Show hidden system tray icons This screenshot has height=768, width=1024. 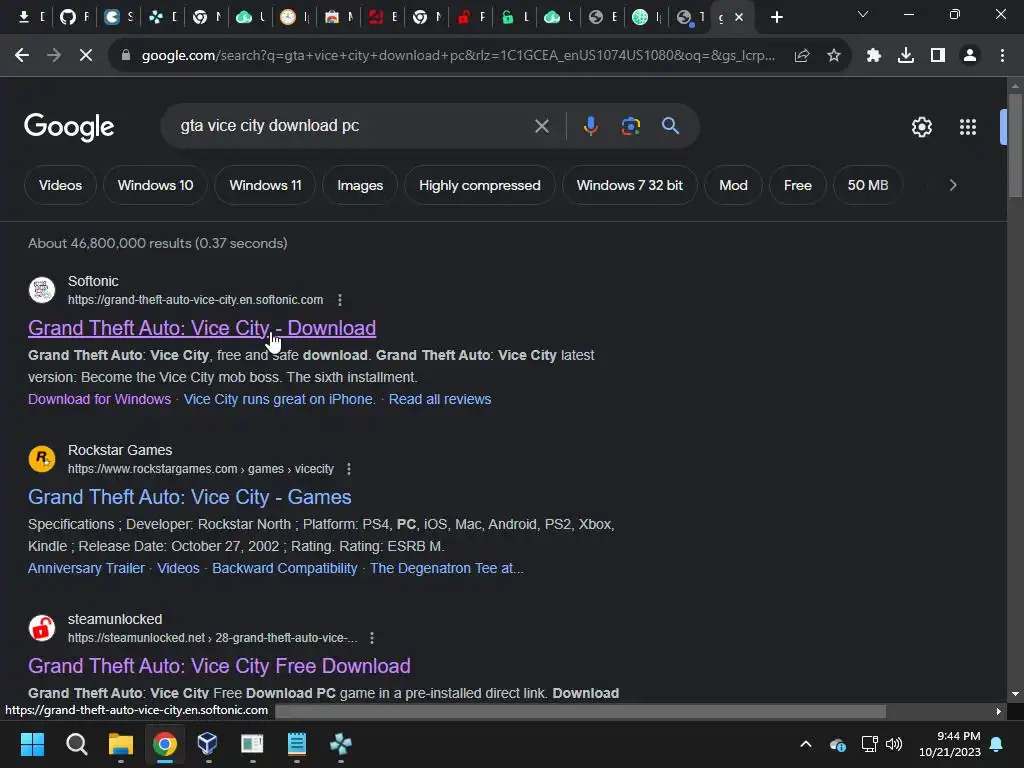click(806, 744)
